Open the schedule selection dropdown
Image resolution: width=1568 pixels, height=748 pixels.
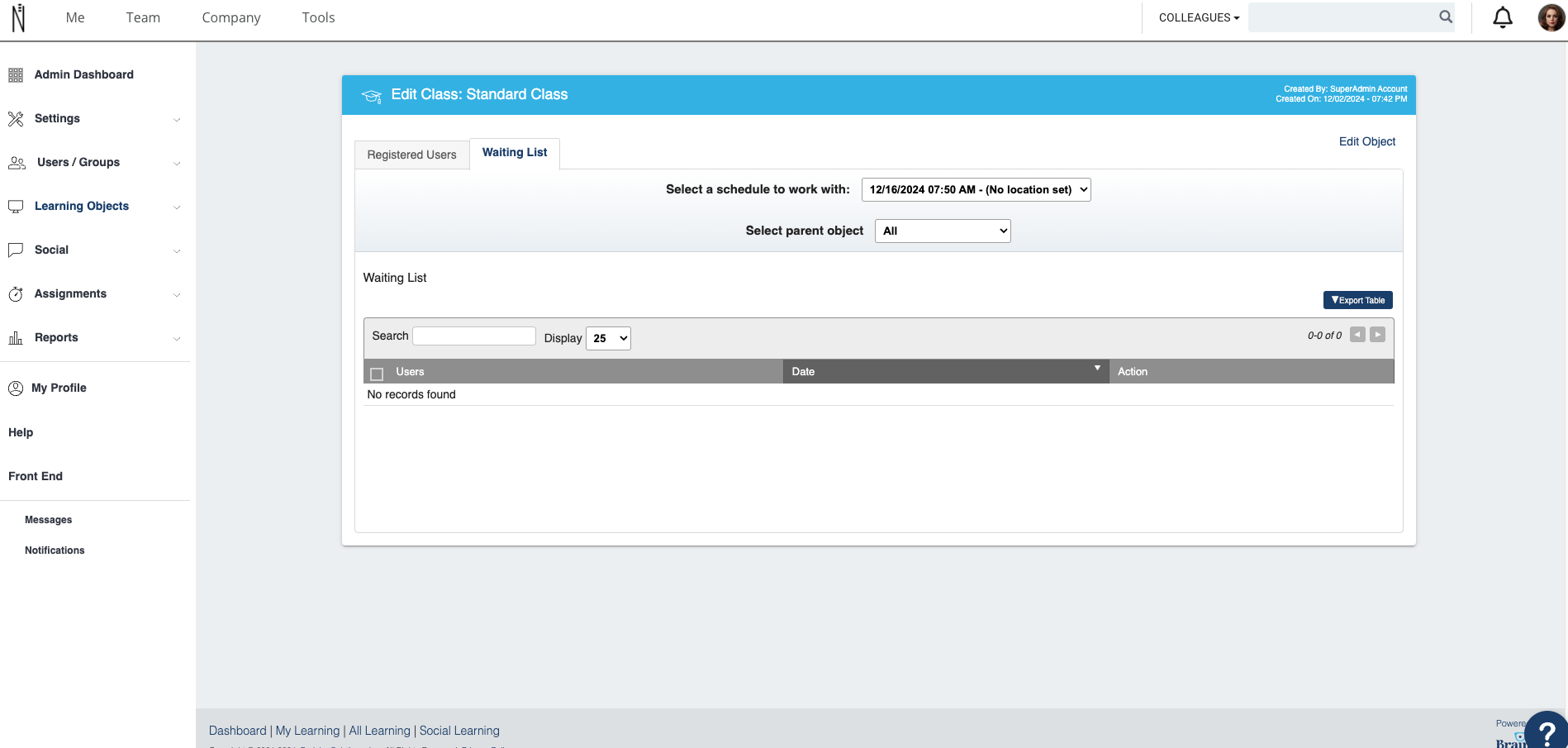(x=976, y=189)
